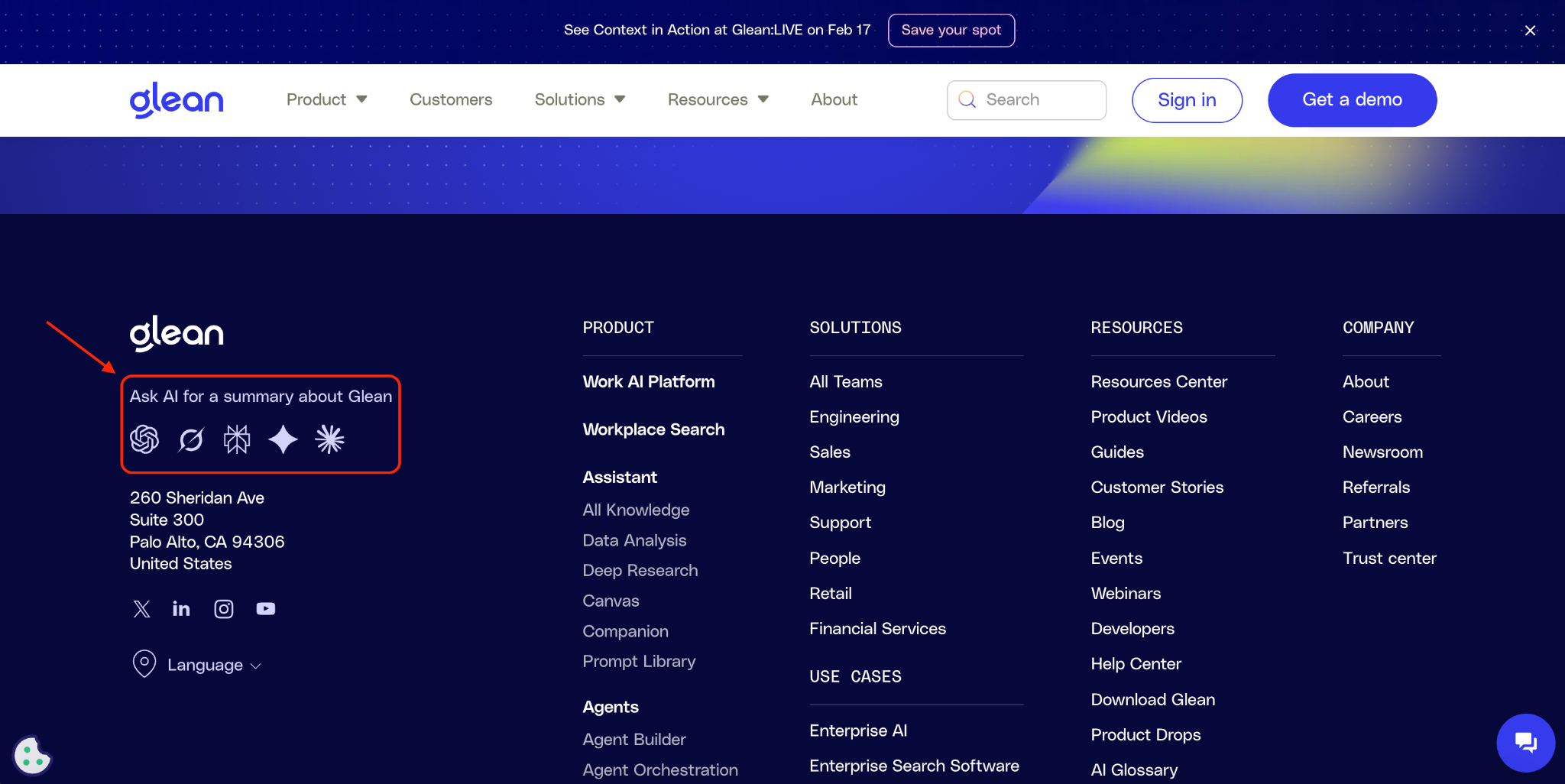Open Canvas link
The width and height of the screenshot is (1565, 784).
611,601
